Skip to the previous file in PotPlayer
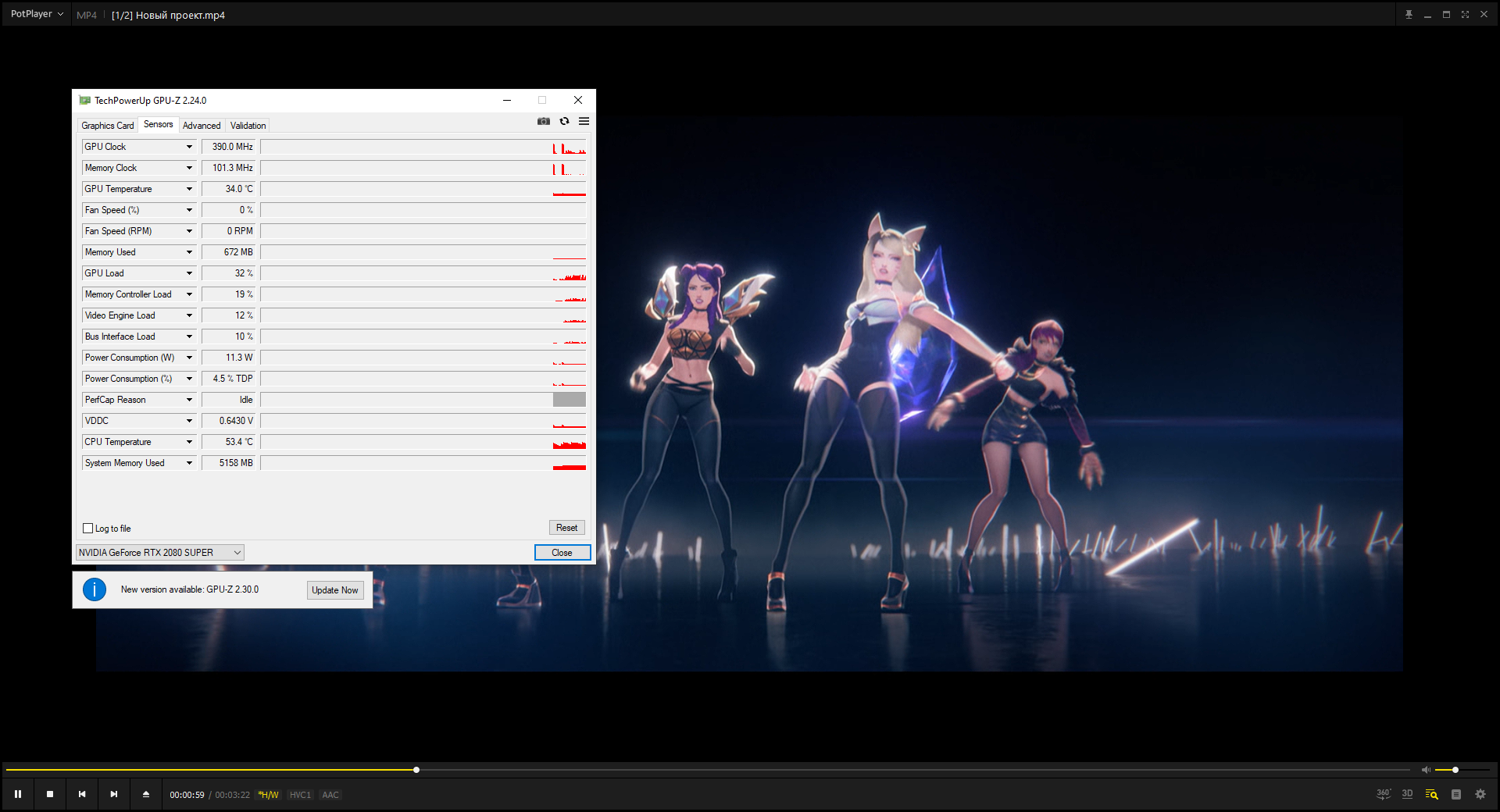 coord(82,794)
